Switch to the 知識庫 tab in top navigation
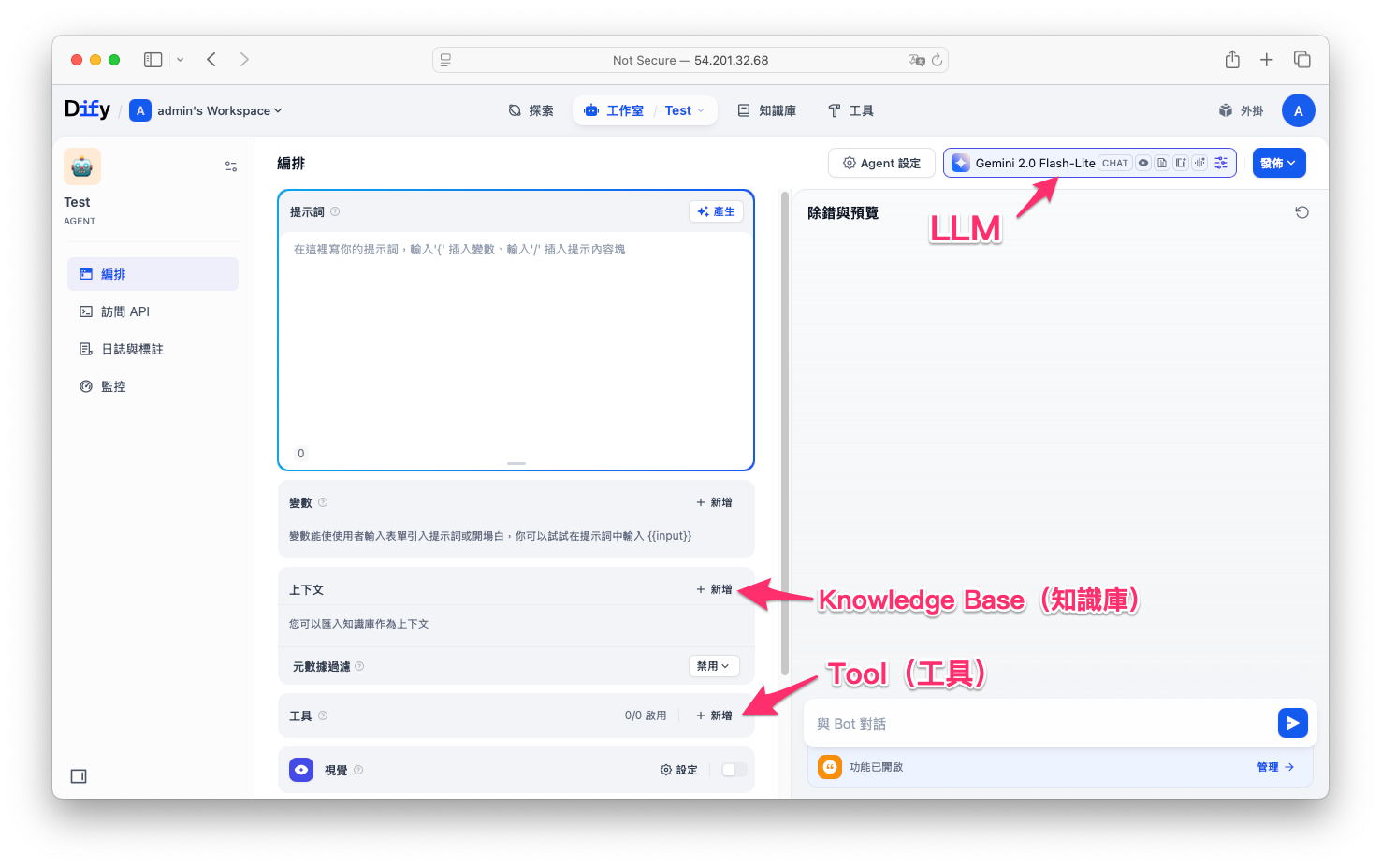 click(767, 110)
